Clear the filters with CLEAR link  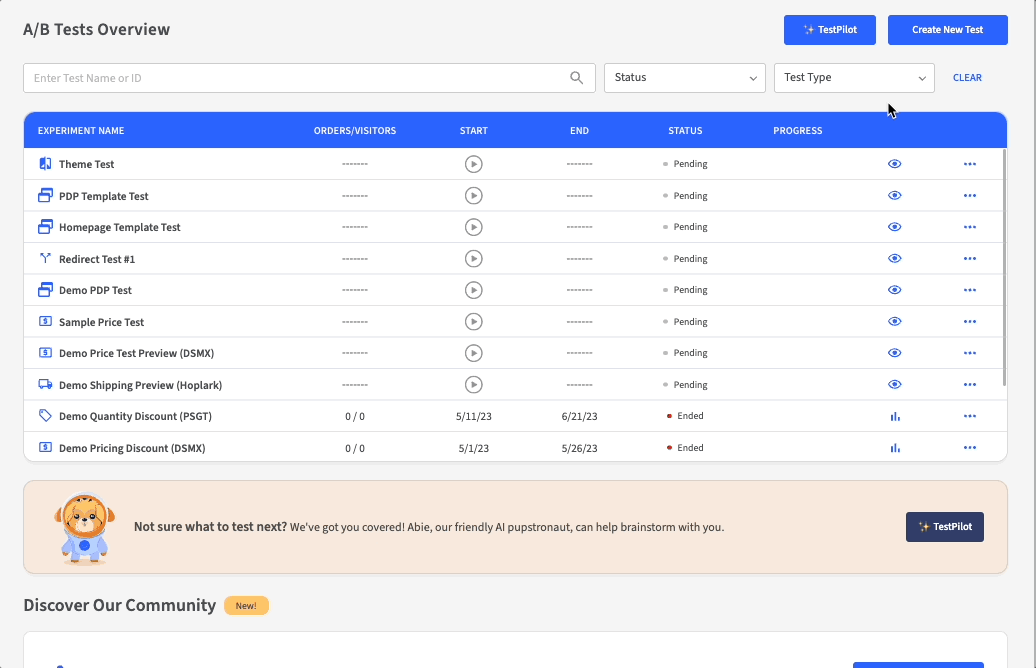point(967,78)
